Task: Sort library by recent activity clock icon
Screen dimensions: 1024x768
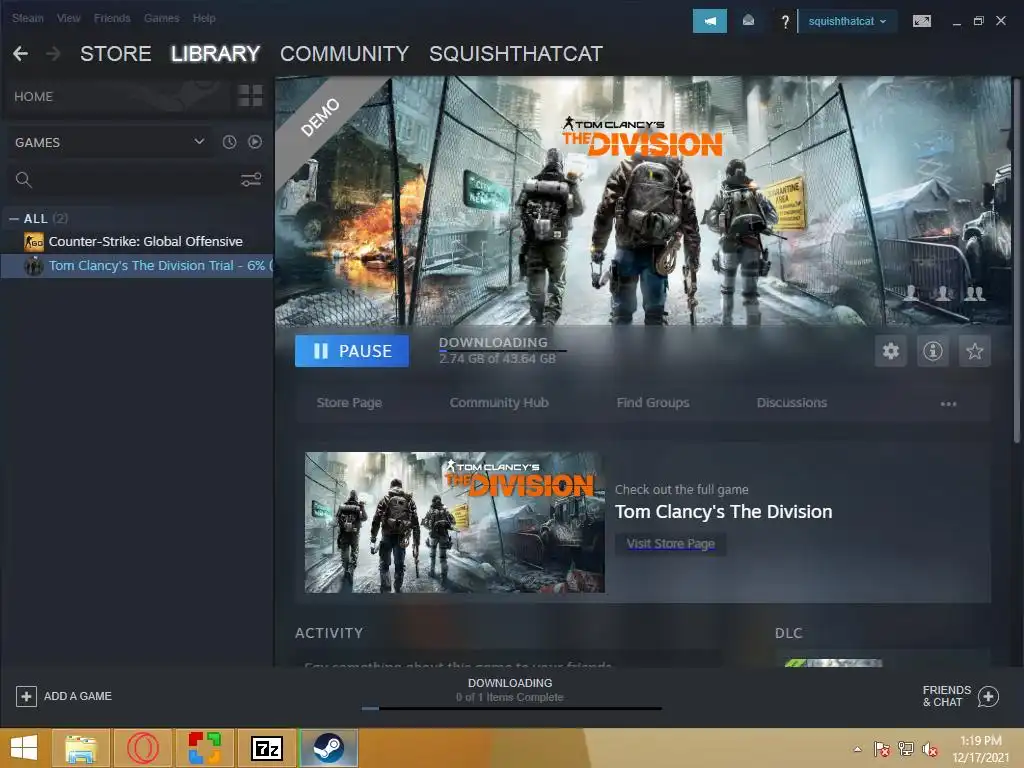Action: click(229, 142)
